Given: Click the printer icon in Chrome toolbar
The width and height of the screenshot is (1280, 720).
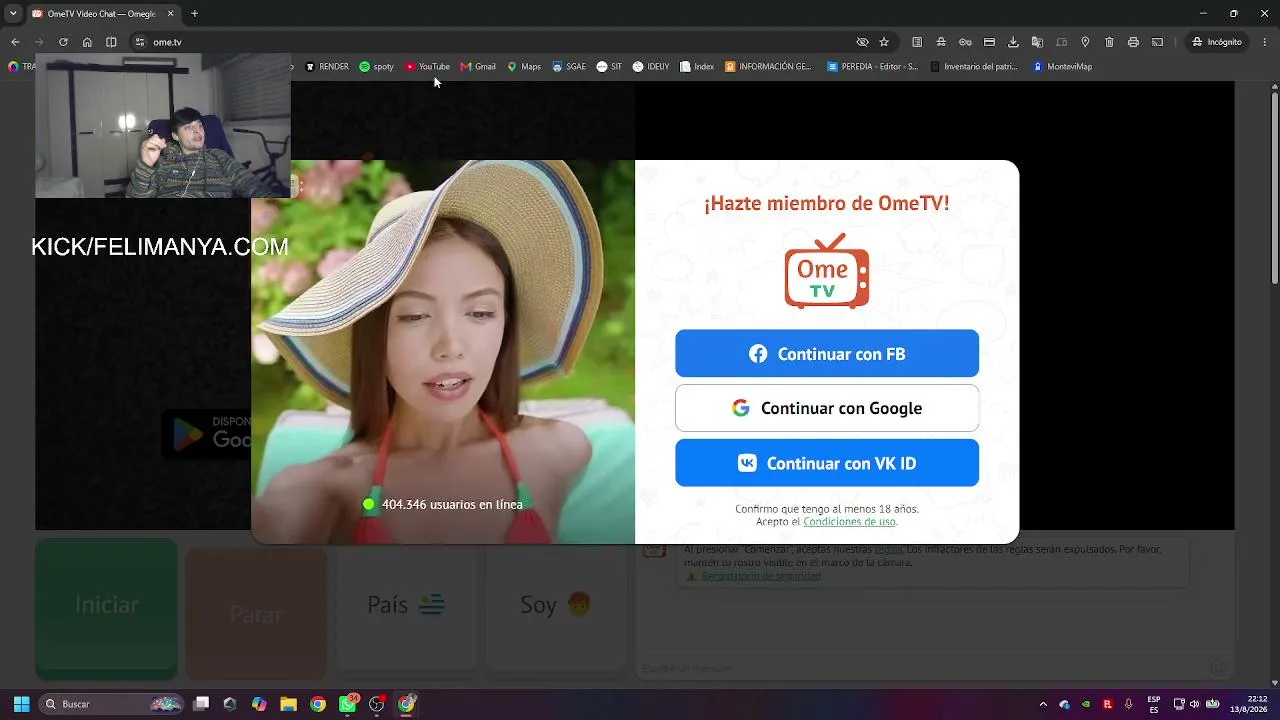Looking at the screenshot, I should click(x=1133, y=42).
